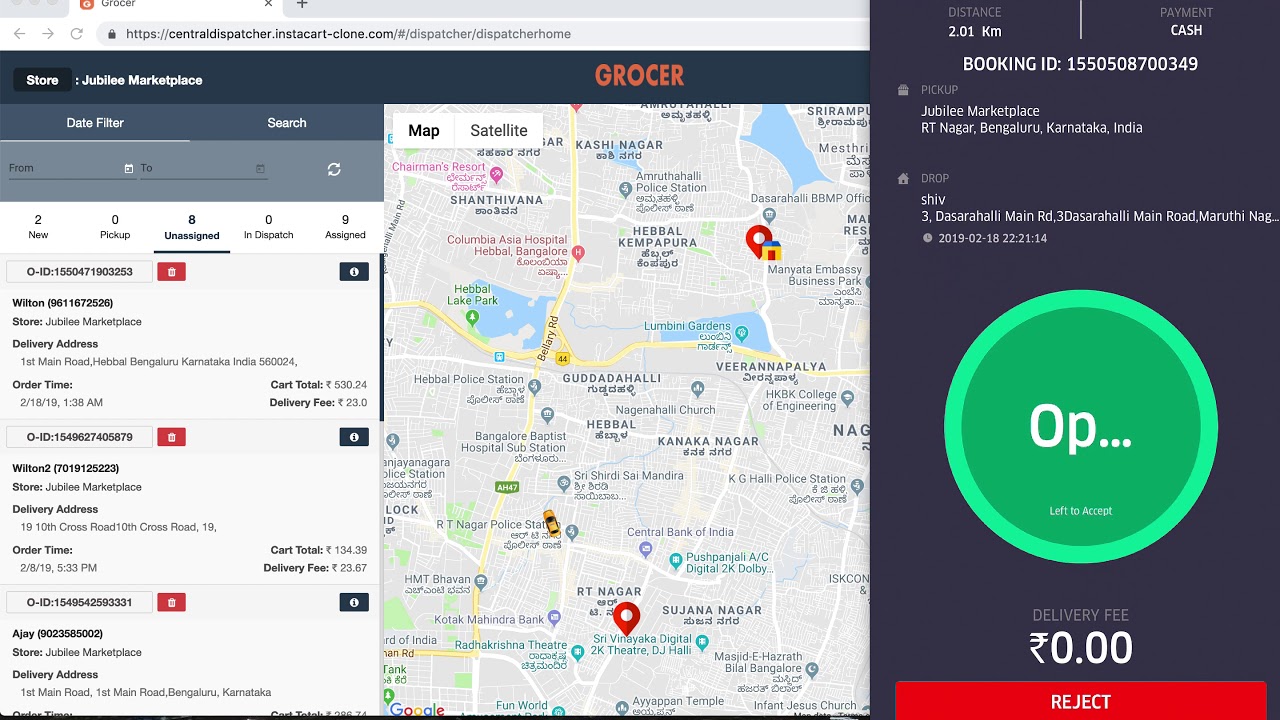This screenshot has height=720, width=1280.
Task: Open a new browser tab
Action: pyautogui.click(x=302, y=4)
